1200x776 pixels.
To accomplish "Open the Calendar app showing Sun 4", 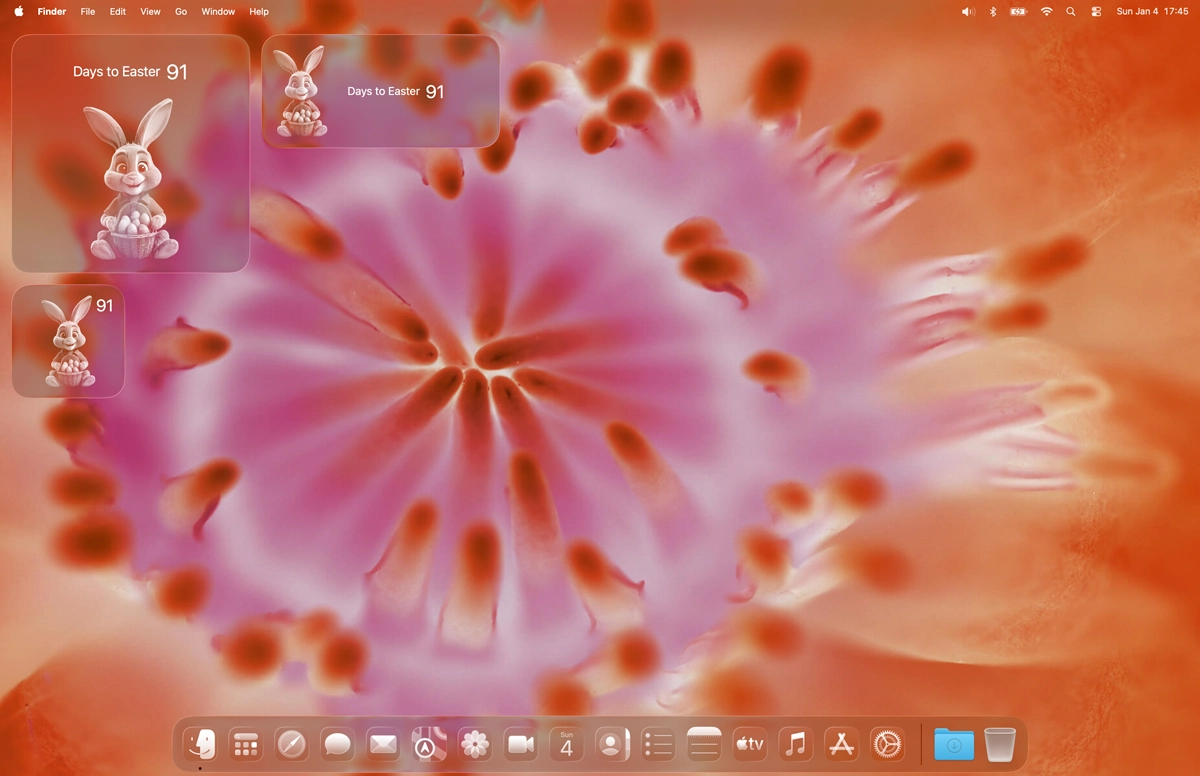I will (x=565, y=744).
